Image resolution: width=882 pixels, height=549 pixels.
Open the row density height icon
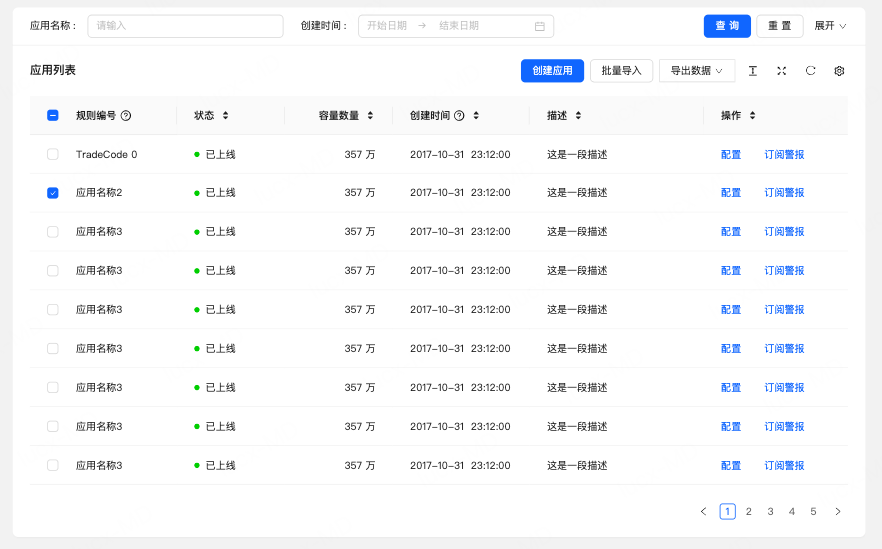(753, 71)
